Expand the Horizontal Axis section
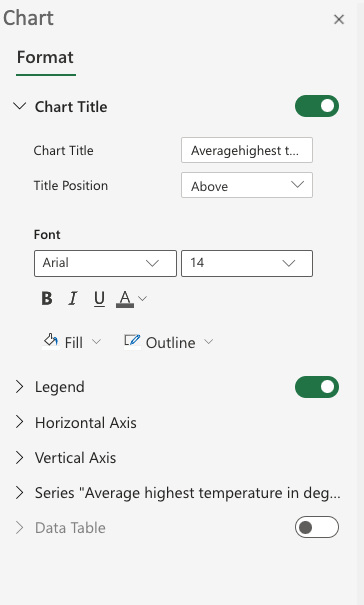This screenshot has height=605, width=364. click(x=76, y=422)
